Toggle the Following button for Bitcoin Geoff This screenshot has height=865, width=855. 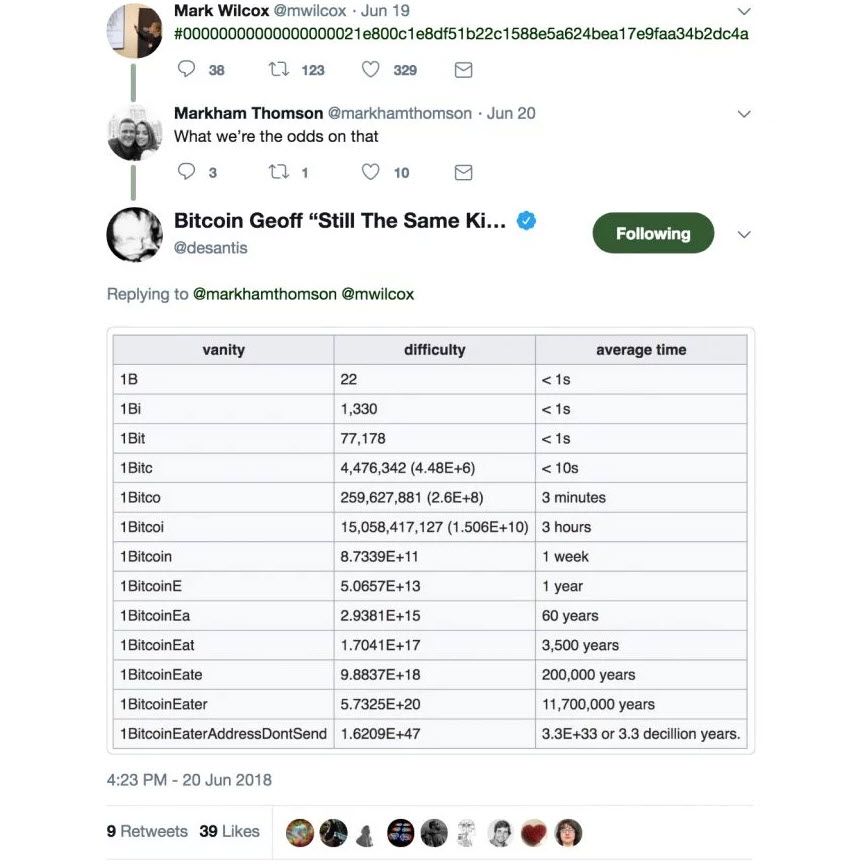(x=653, y=233)
